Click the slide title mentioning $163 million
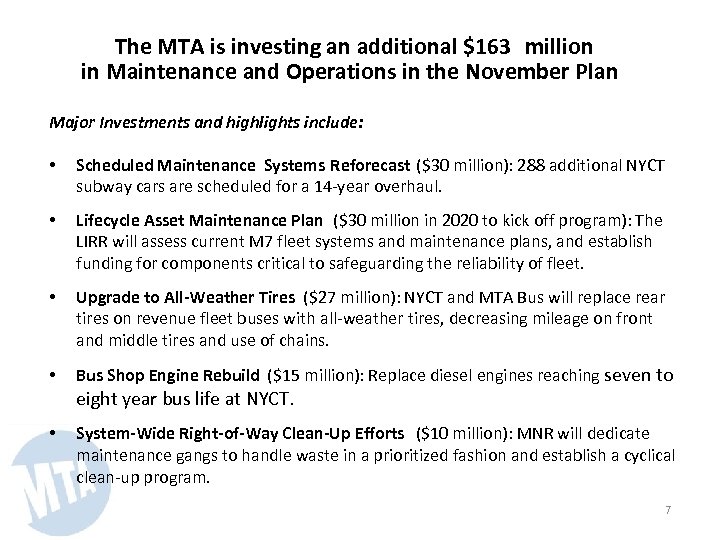This screenshot has width=720, height=540. point(353,46)
